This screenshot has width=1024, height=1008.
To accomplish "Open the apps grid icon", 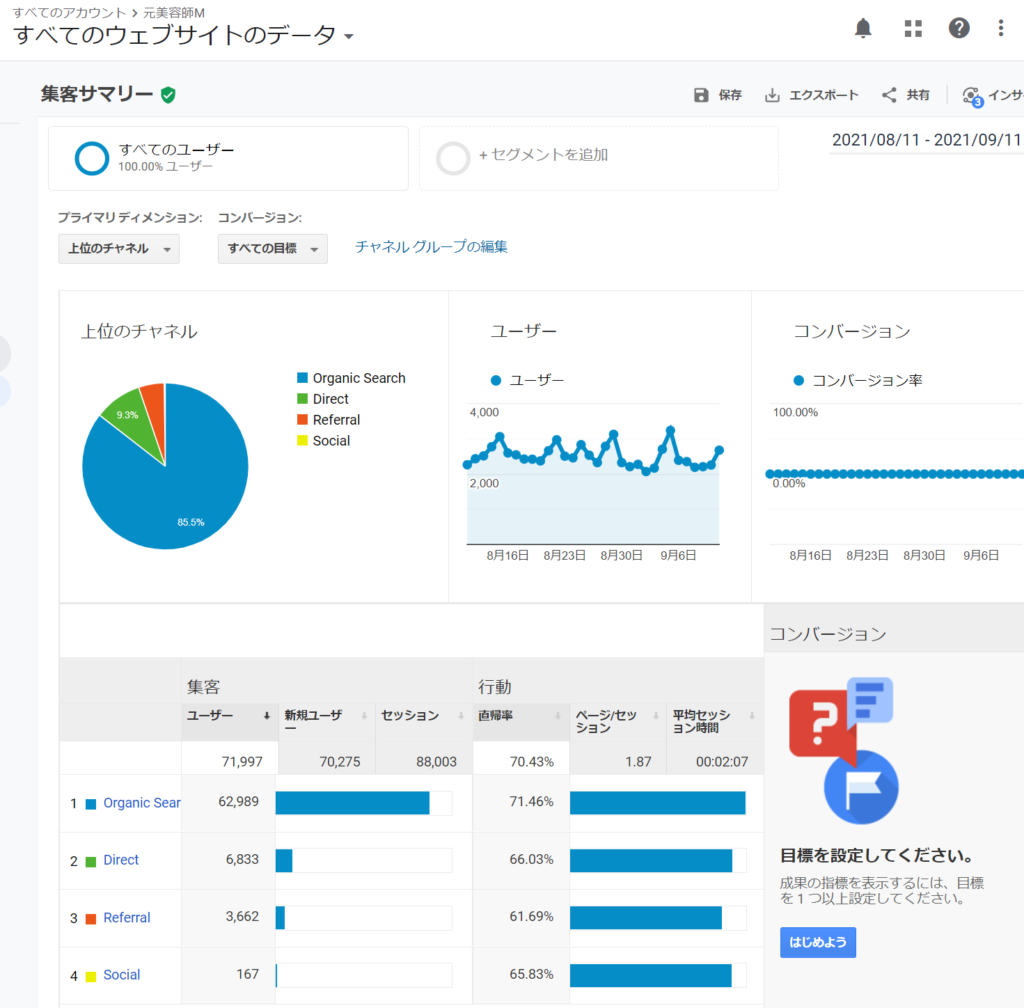I will tap(912, 28).
